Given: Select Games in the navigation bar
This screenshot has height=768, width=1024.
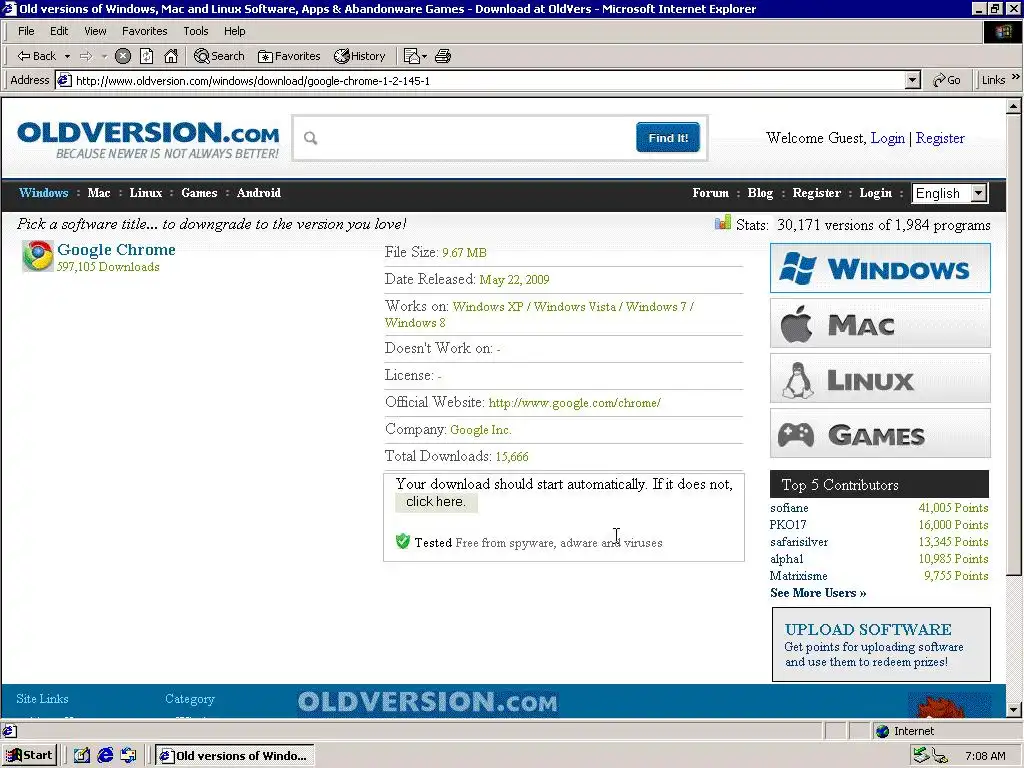Looking at the screenshot, I should (199, 193).
